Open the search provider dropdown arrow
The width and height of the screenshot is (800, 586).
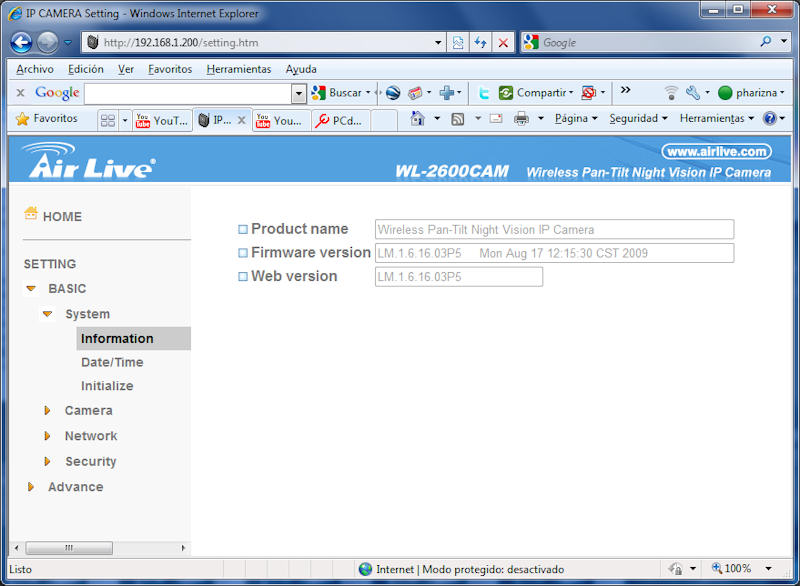tap(784, 41)
